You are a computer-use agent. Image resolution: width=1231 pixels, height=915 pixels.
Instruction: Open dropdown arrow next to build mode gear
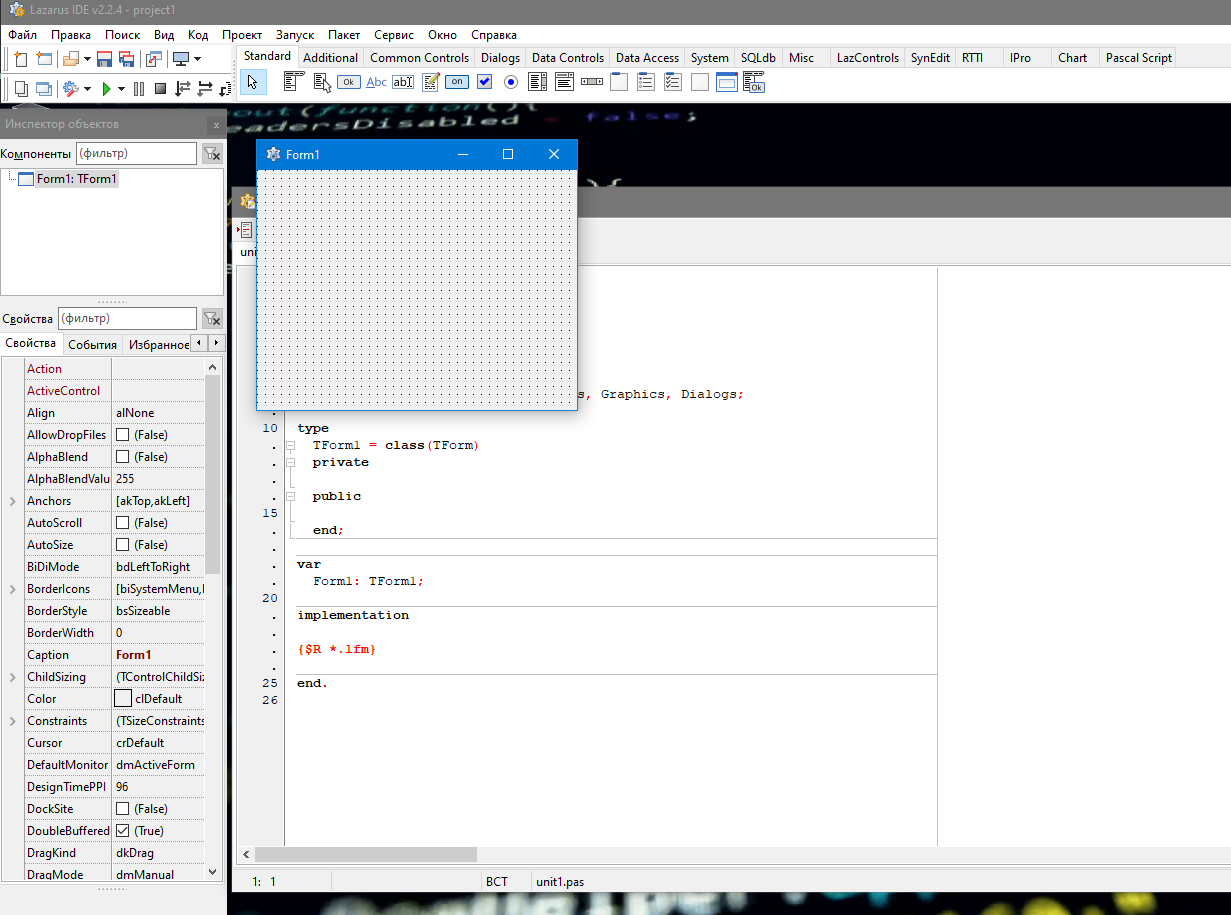[87, 89]
